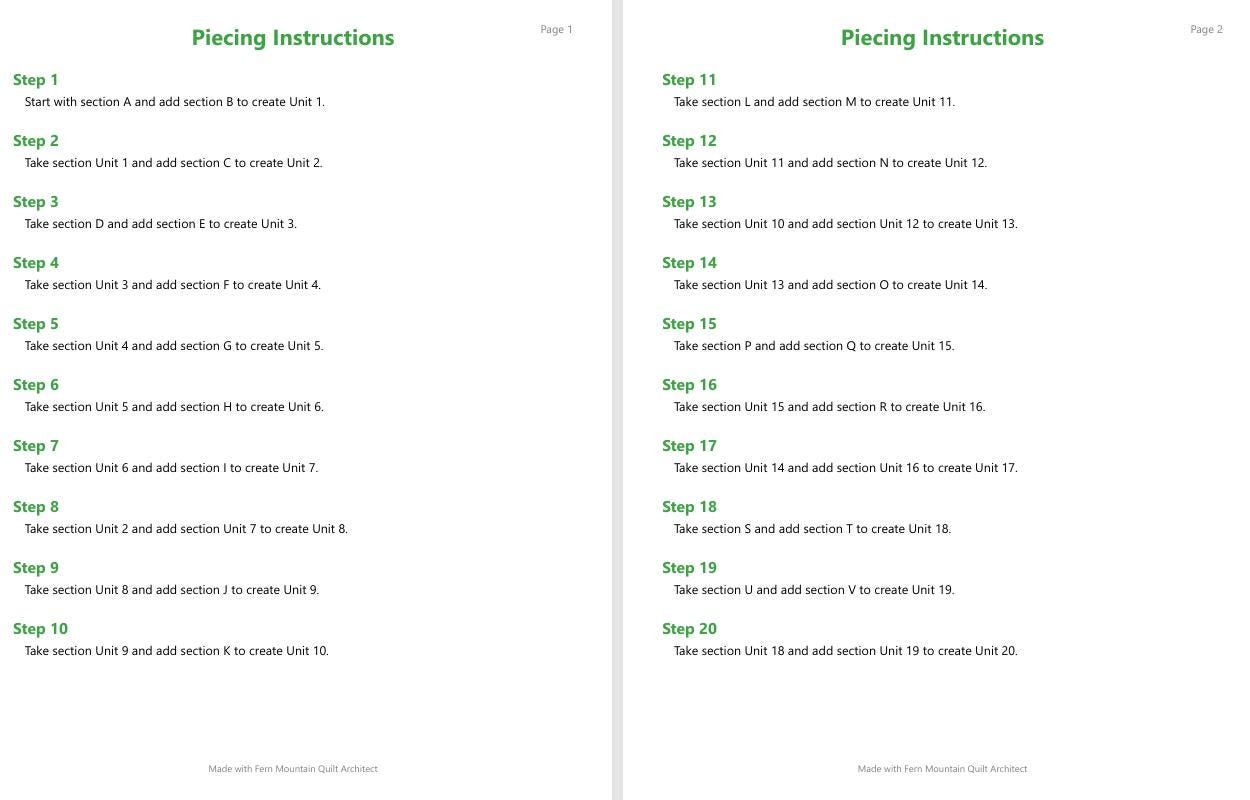
Task: Click the right page Fern Mountain footer
Action: point(942,769)
